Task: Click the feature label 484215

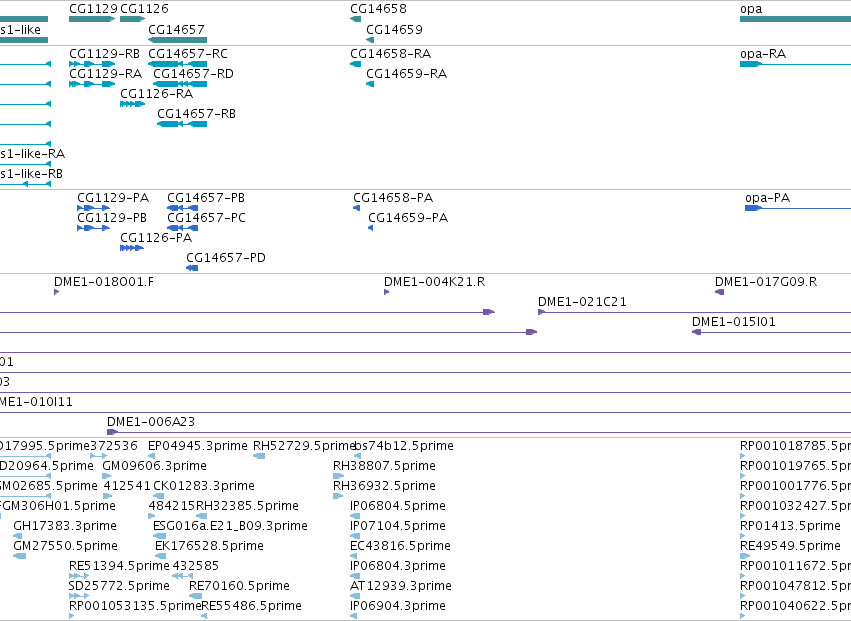Action: tap(172, 506)
